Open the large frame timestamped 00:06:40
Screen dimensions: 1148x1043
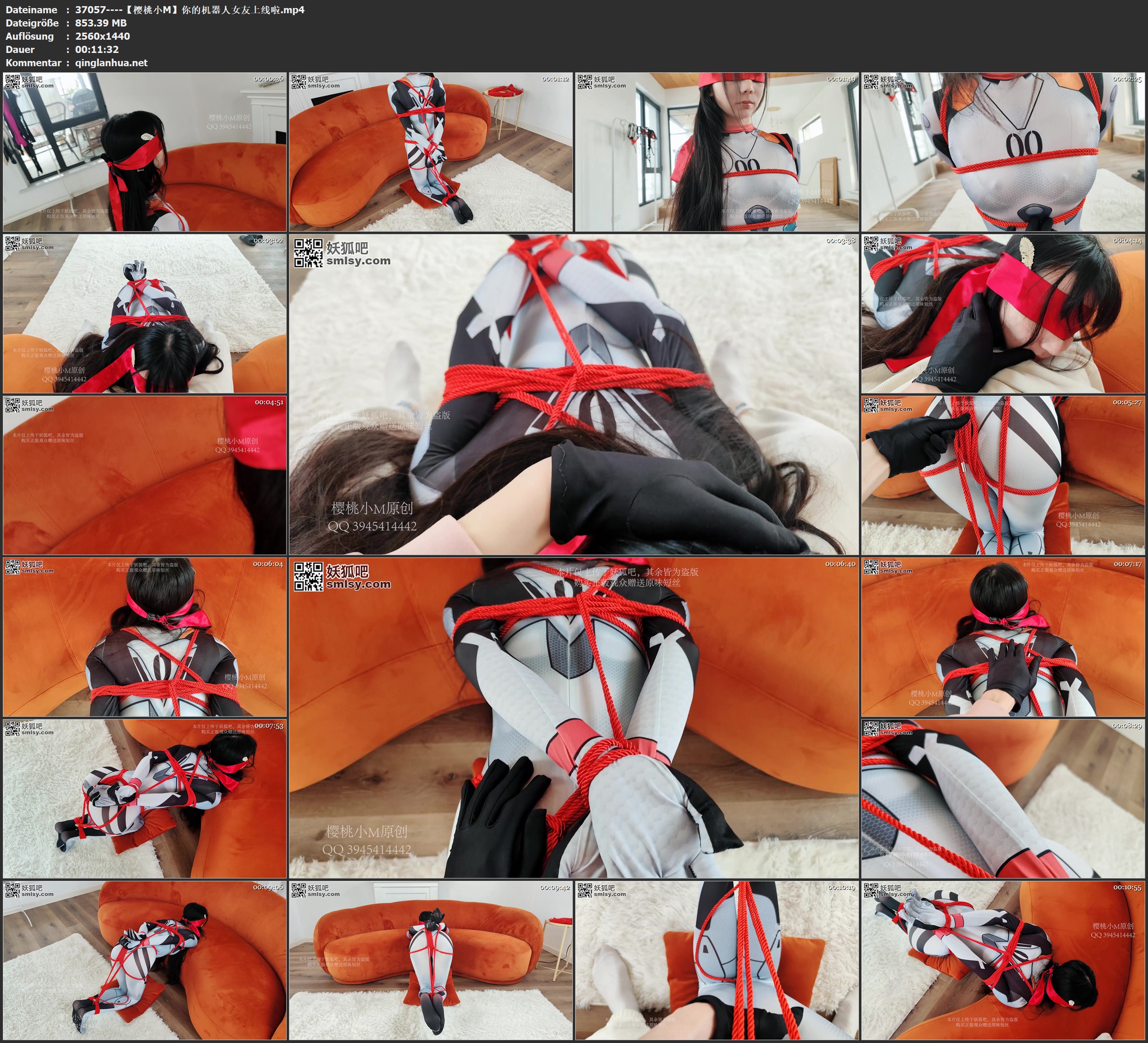point(573,717)
